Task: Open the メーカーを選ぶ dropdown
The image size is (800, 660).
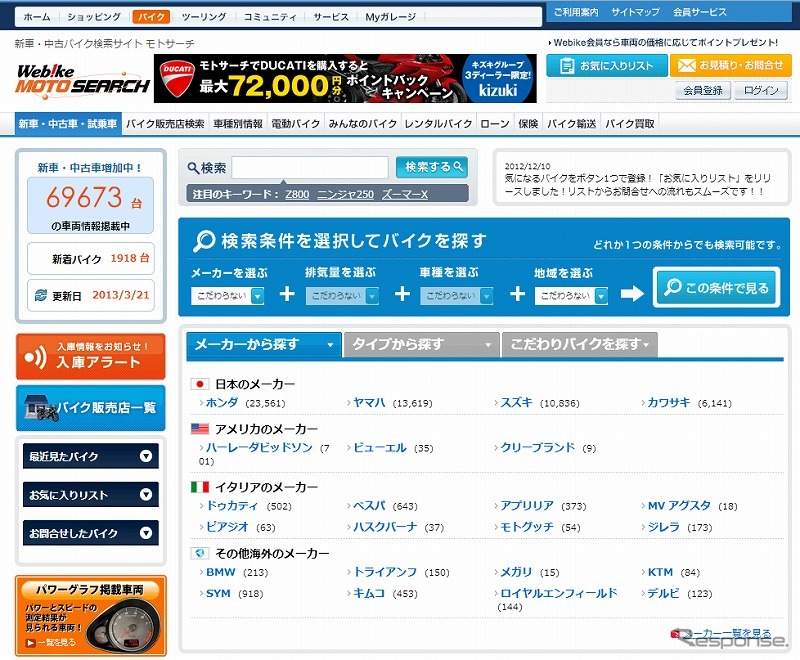Action: click(x=228, y=295)
